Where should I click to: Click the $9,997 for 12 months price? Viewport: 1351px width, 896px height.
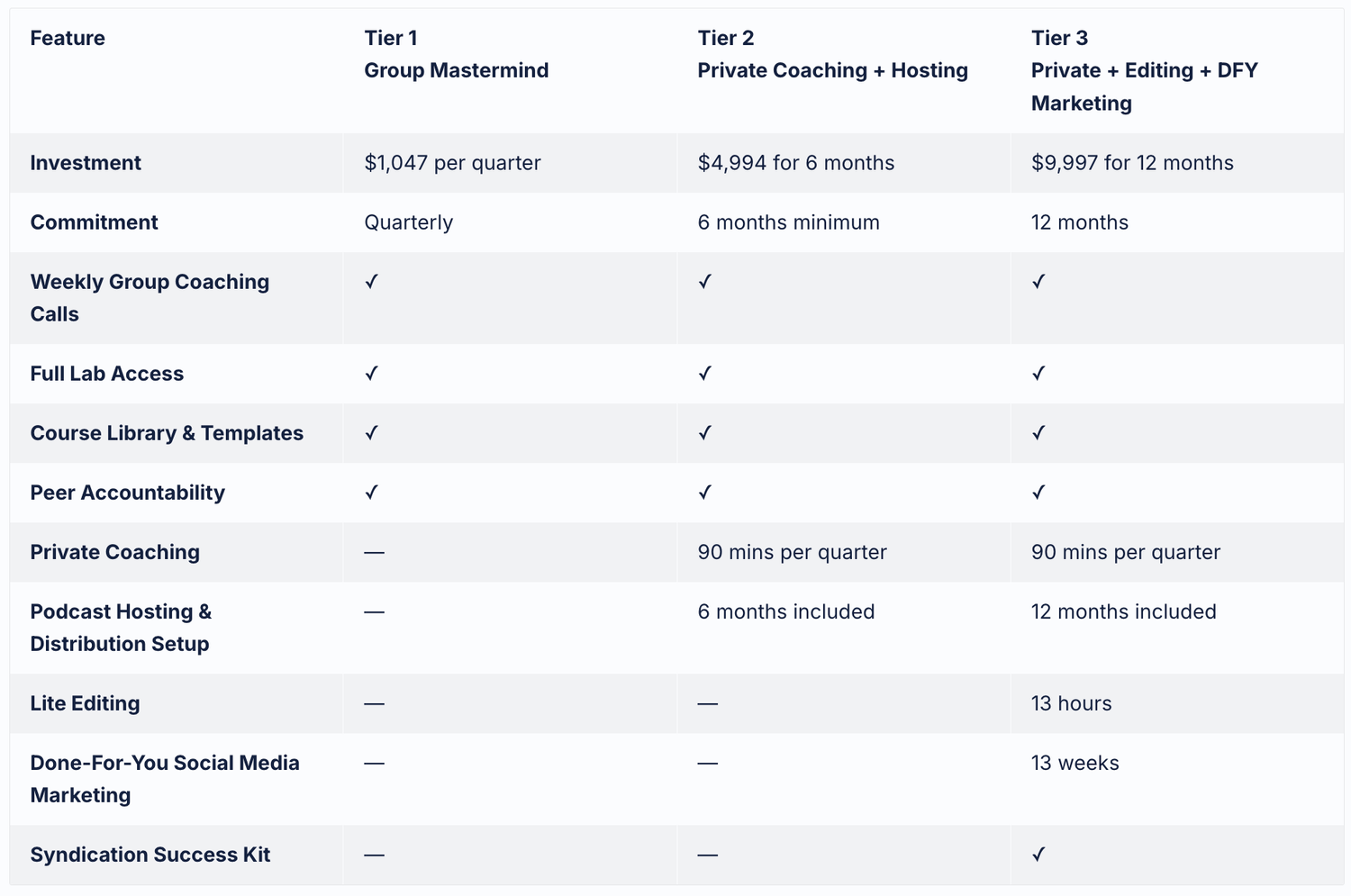pos(1132,163)
